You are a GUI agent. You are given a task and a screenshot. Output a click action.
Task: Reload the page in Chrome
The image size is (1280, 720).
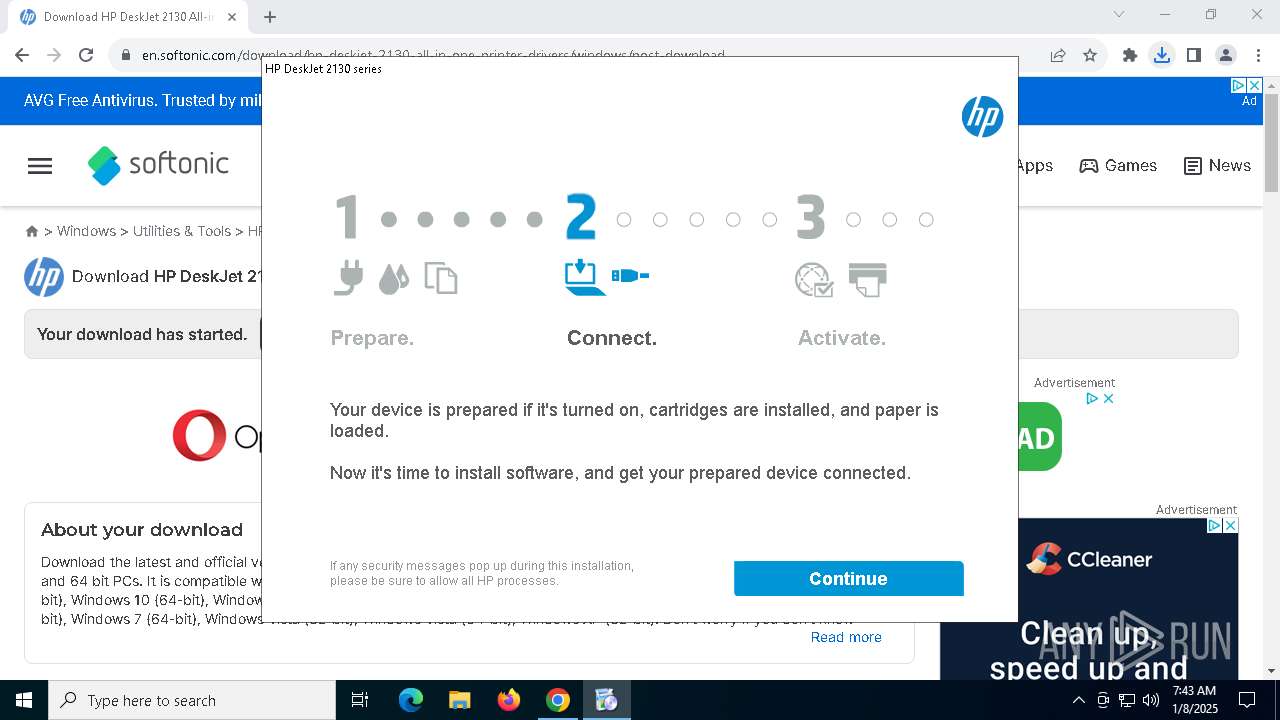[x=86, y=55]
